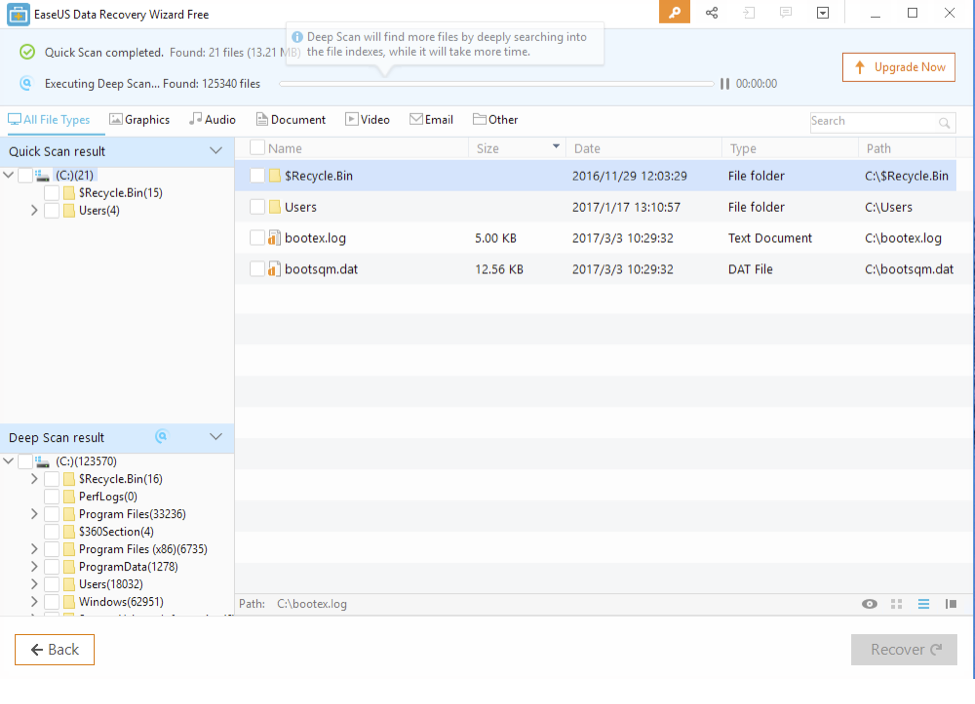Check the Program Files(33236) checkbox

[52, 514]
